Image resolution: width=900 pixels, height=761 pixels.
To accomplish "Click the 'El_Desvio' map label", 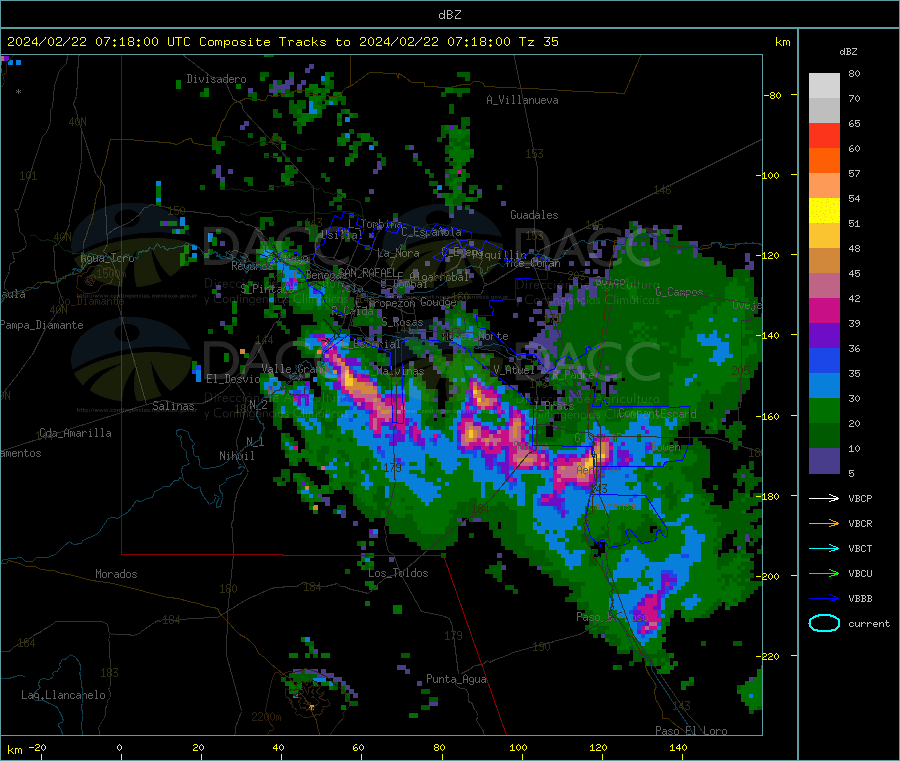I will (233, 379).
